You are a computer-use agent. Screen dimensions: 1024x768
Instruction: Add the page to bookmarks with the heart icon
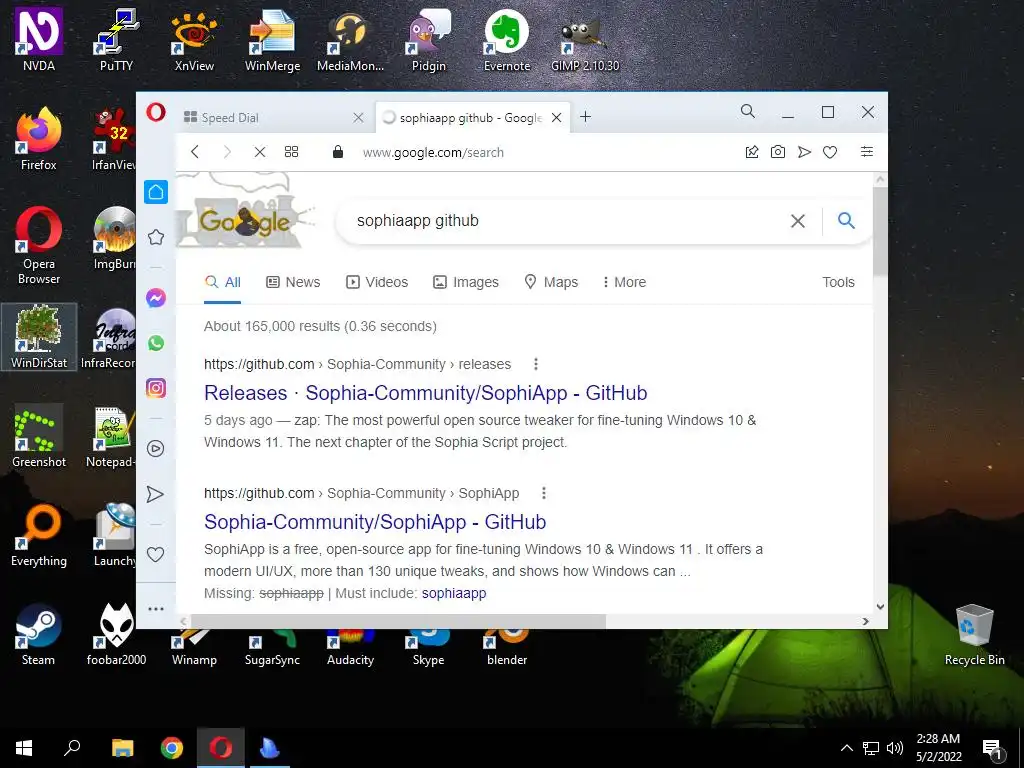click(x=830, y=152)
